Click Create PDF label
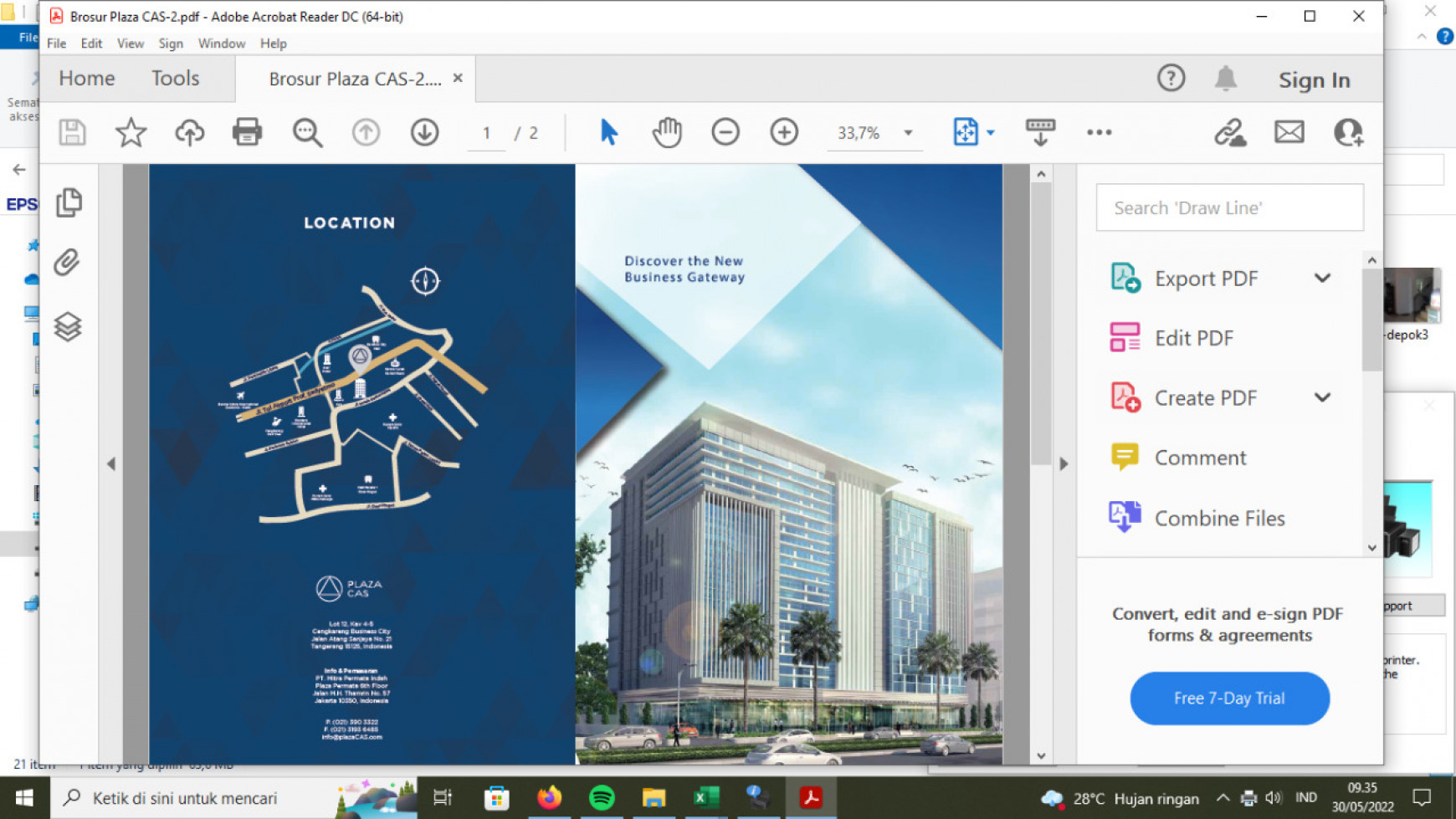Image resolution: width=1456 pixels, height=819 pixels. point(1205,398)
